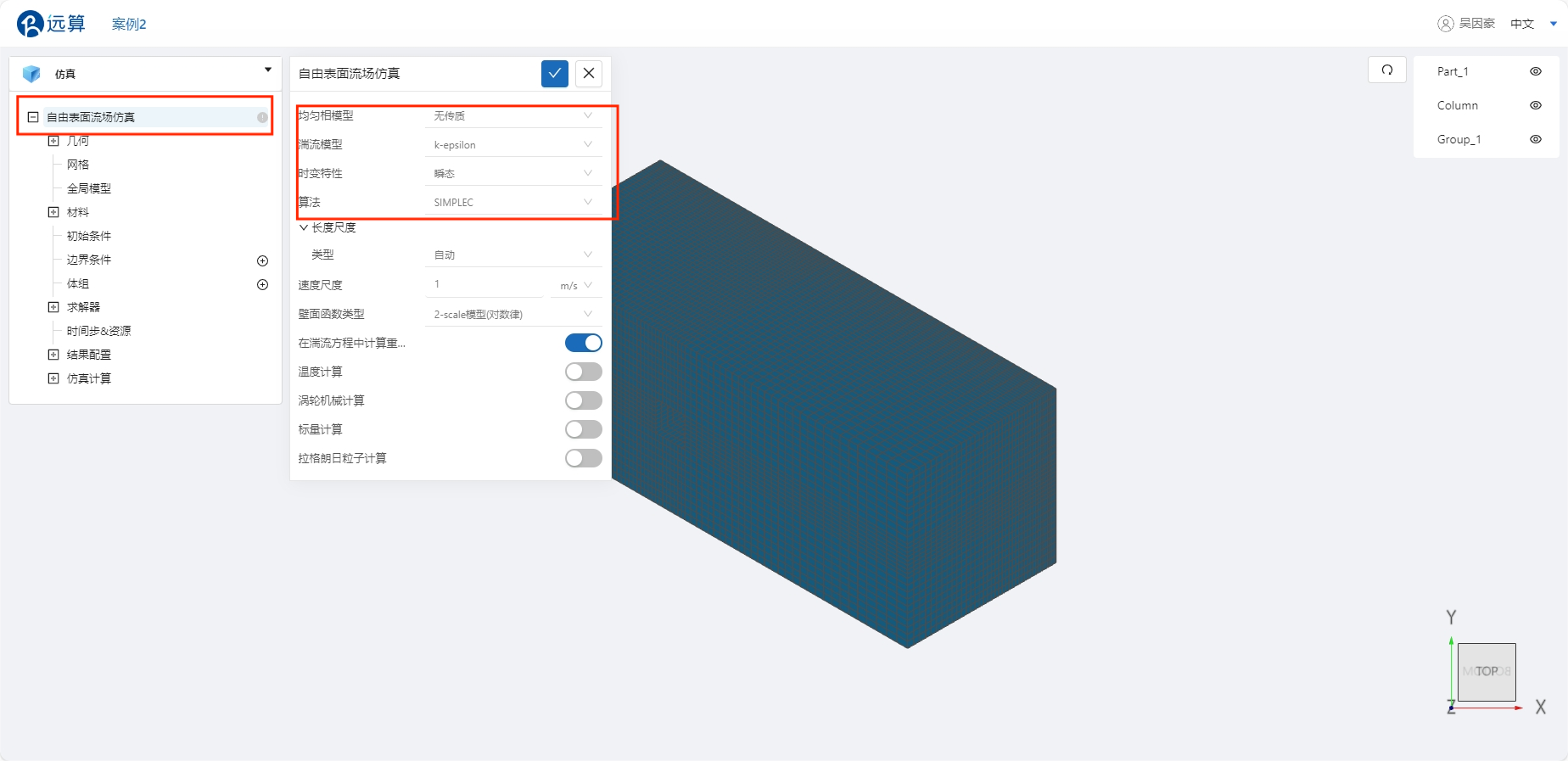Image resolution: width=1568 pixels, height=761 pixels.
Task: Click the username 吴因豪
Action: 1477,24
